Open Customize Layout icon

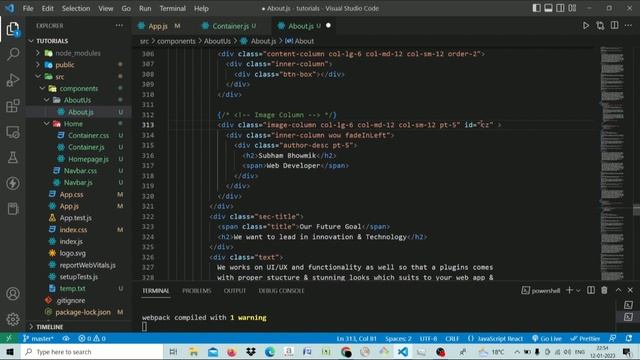[572, 8]
